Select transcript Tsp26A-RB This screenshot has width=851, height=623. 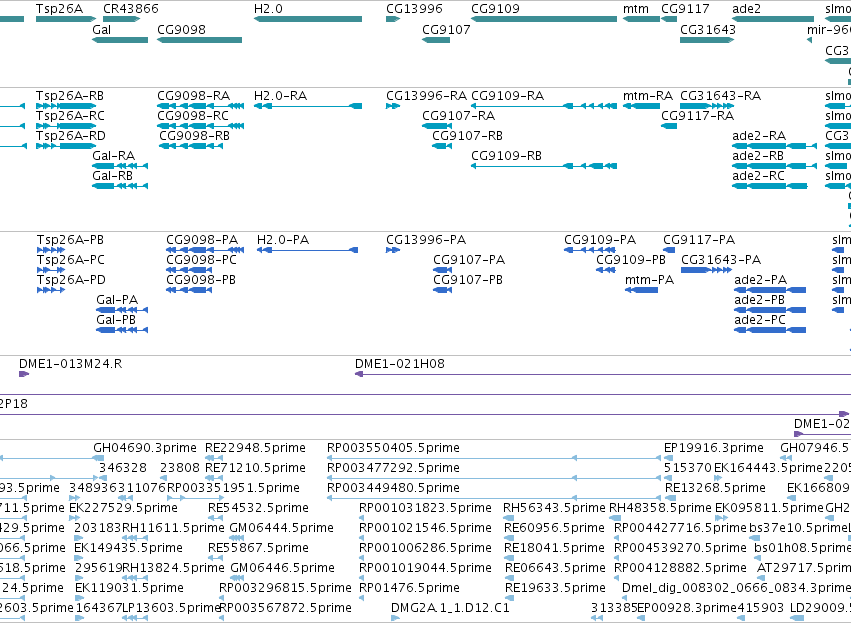tap(70, 96)
